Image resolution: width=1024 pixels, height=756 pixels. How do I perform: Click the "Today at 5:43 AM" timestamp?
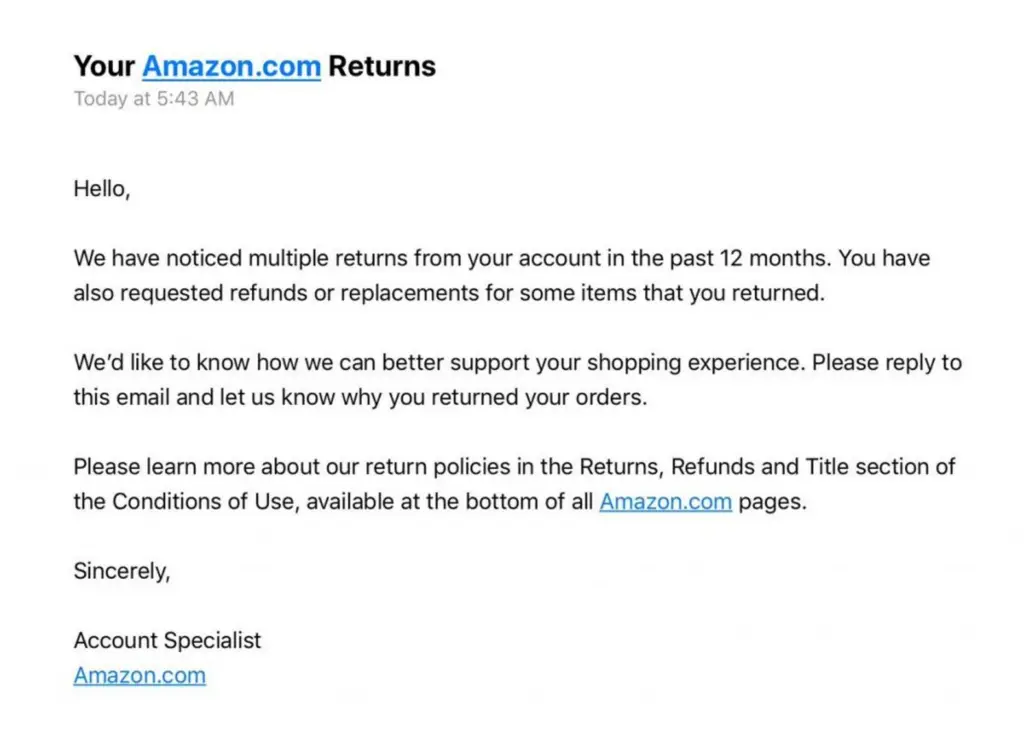(x=153, y=99)
